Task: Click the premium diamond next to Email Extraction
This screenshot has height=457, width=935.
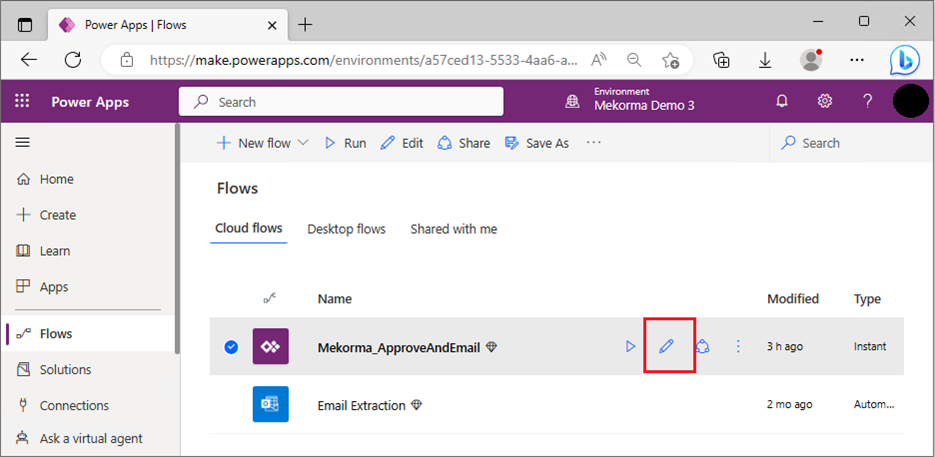Action: [417, 405]
